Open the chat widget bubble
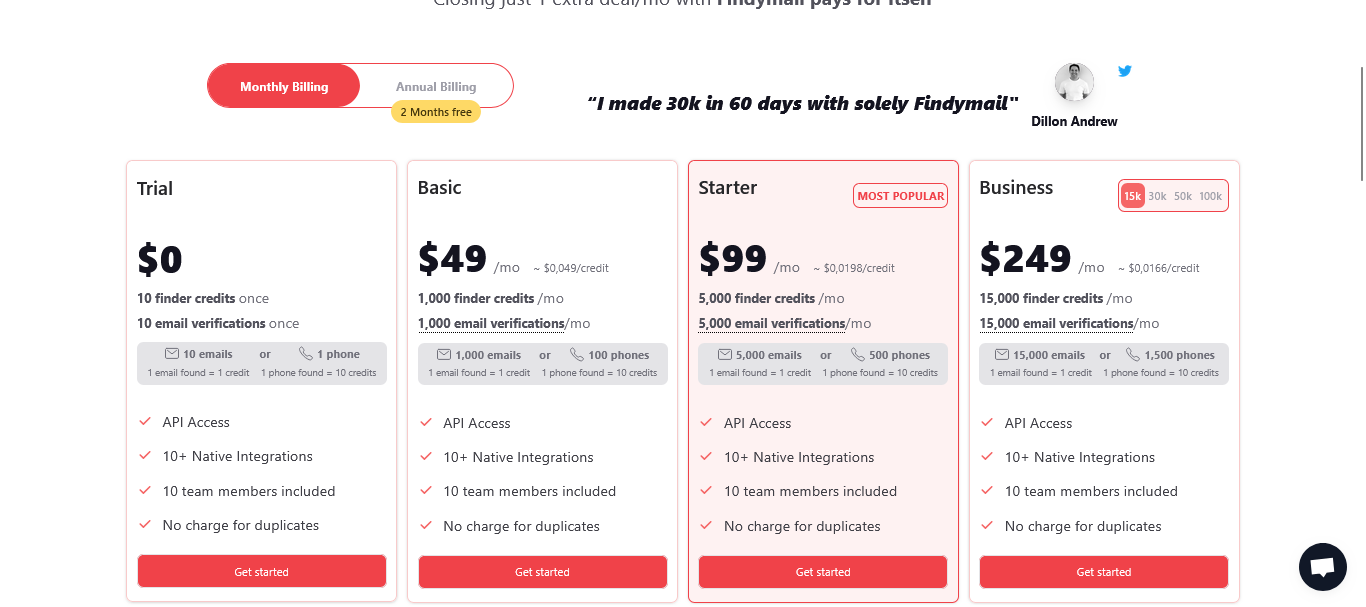The width and height of the screenshot is (1366, 607). 1322,566
